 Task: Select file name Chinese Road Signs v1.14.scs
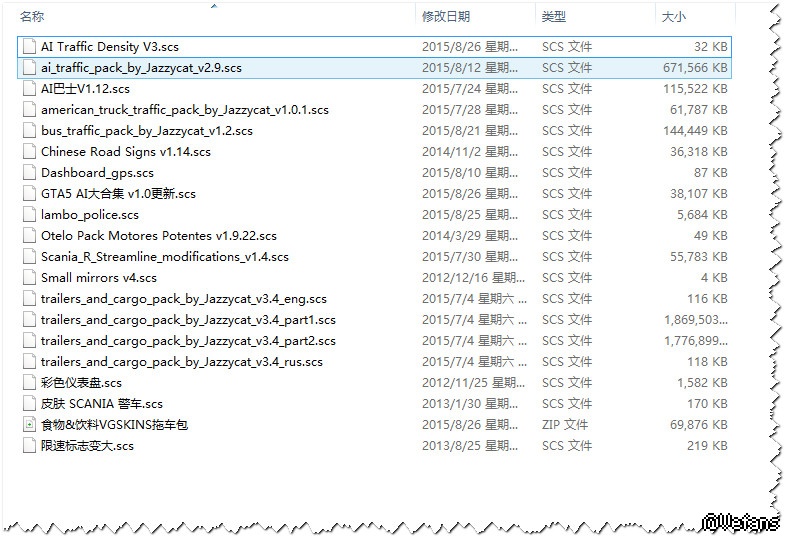click(126, 152)
